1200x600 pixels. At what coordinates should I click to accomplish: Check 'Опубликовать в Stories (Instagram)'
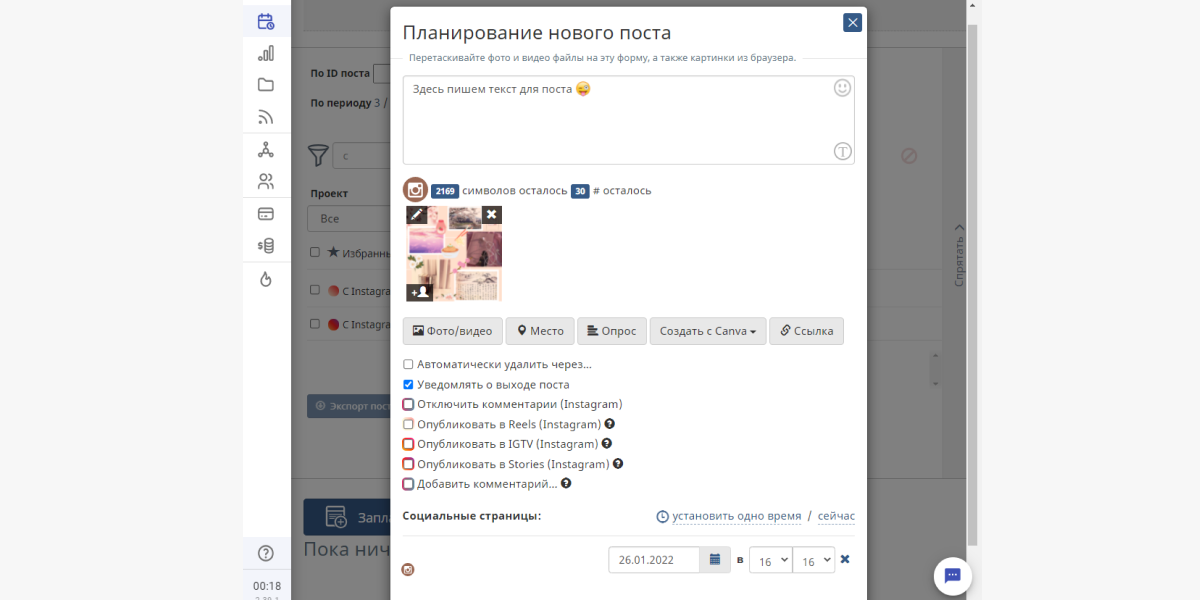click(x=408, y=465)
